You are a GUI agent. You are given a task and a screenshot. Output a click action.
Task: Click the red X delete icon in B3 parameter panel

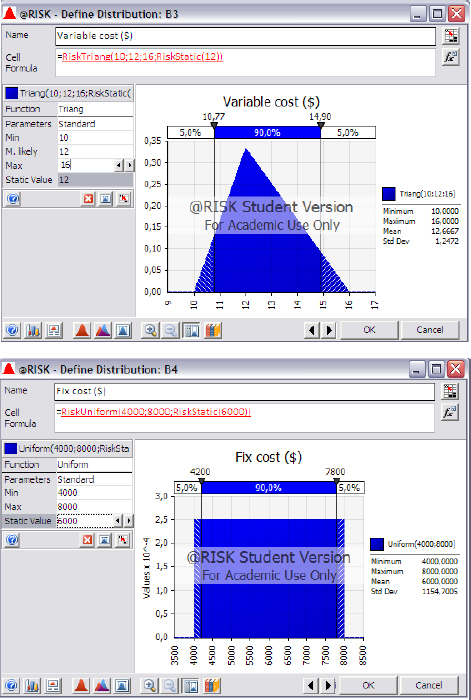tap(88, 198)
